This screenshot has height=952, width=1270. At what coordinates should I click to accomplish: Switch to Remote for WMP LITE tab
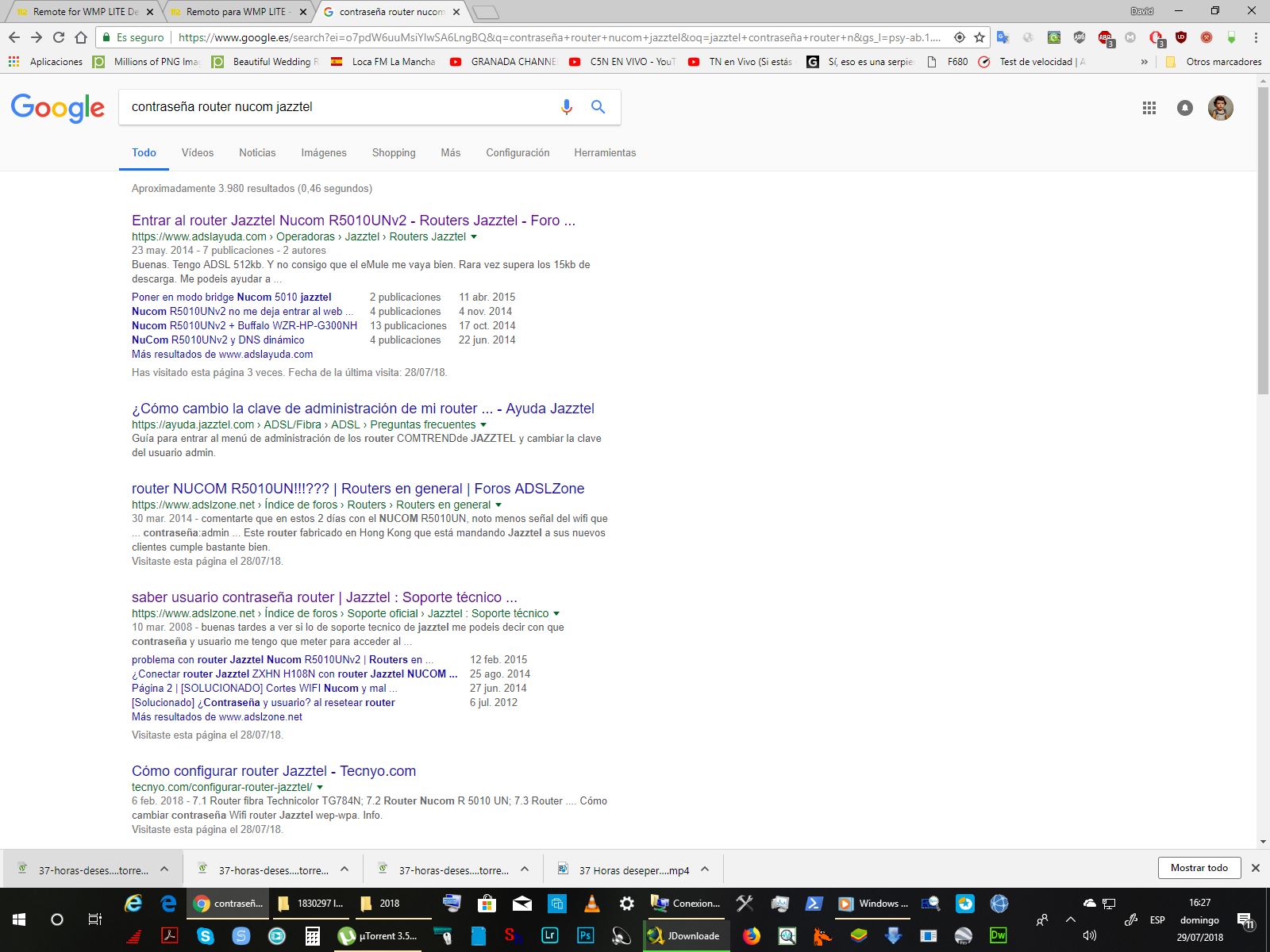pos(83,12)
